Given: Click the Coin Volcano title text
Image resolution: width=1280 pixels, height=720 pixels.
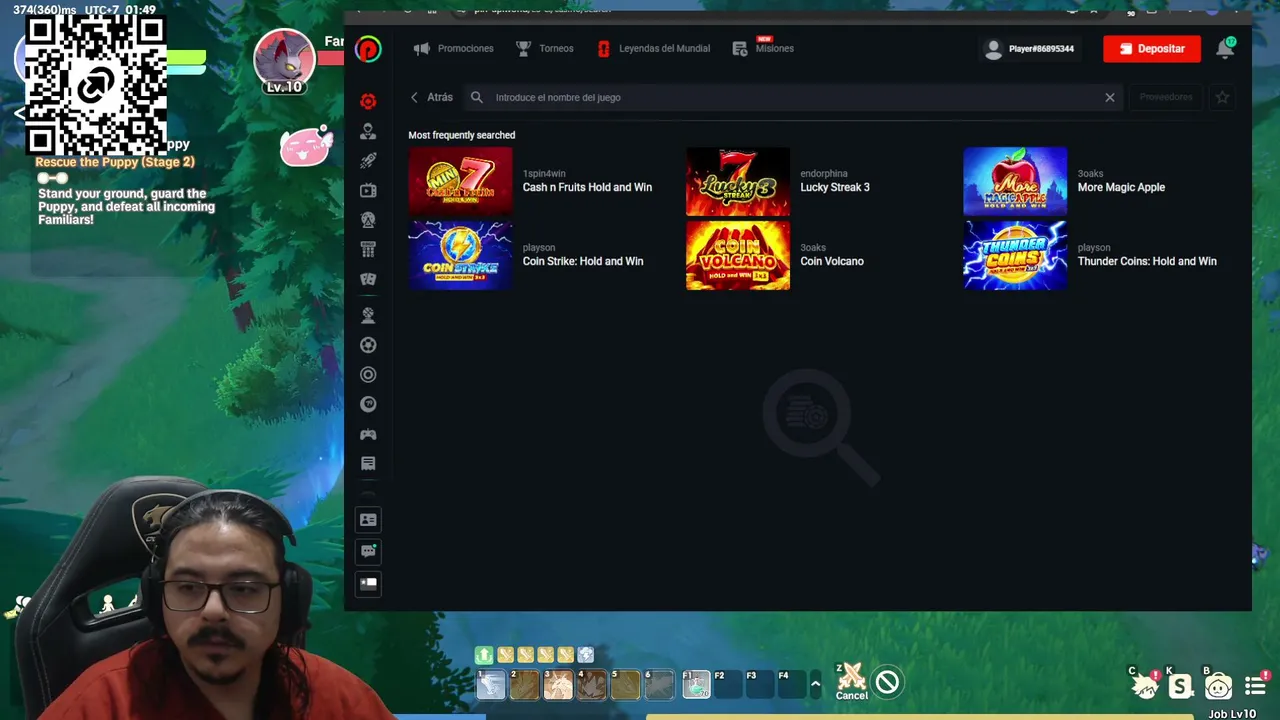Looking at the screenshot, I should coord(832,261).
